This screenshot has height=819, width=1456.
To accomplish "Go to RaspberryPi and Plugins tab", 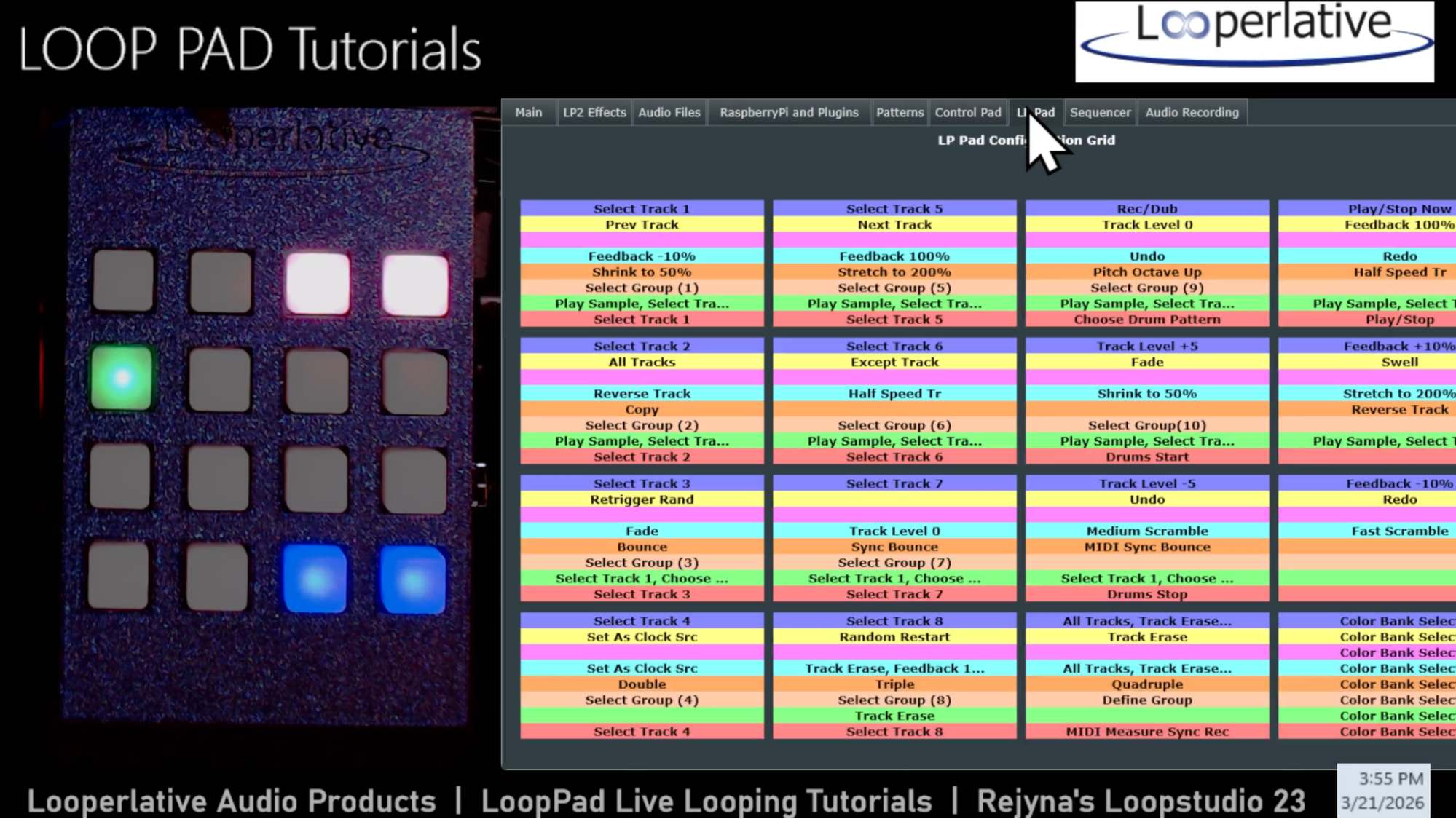I will 789,113.
